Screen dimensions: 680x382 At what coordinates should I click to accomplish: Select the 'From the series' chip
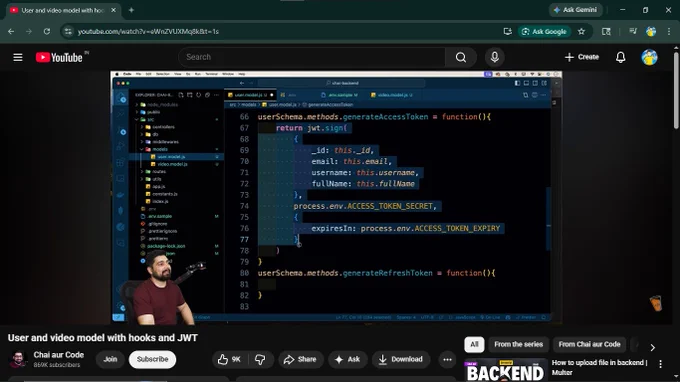pos(518,344)
